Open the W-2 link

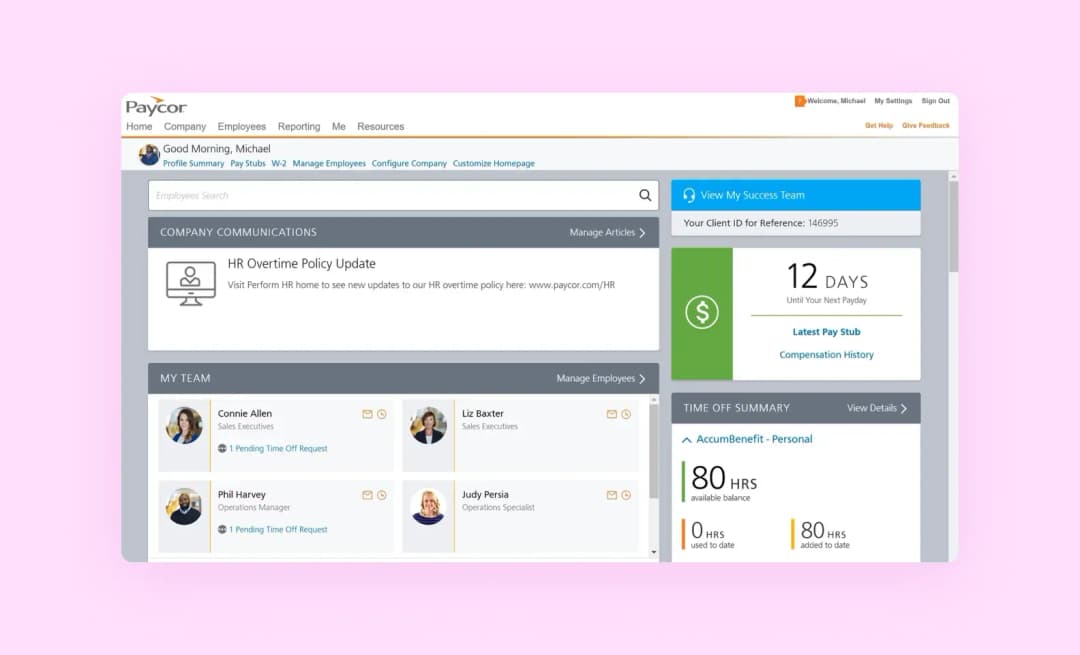(279, 164)
